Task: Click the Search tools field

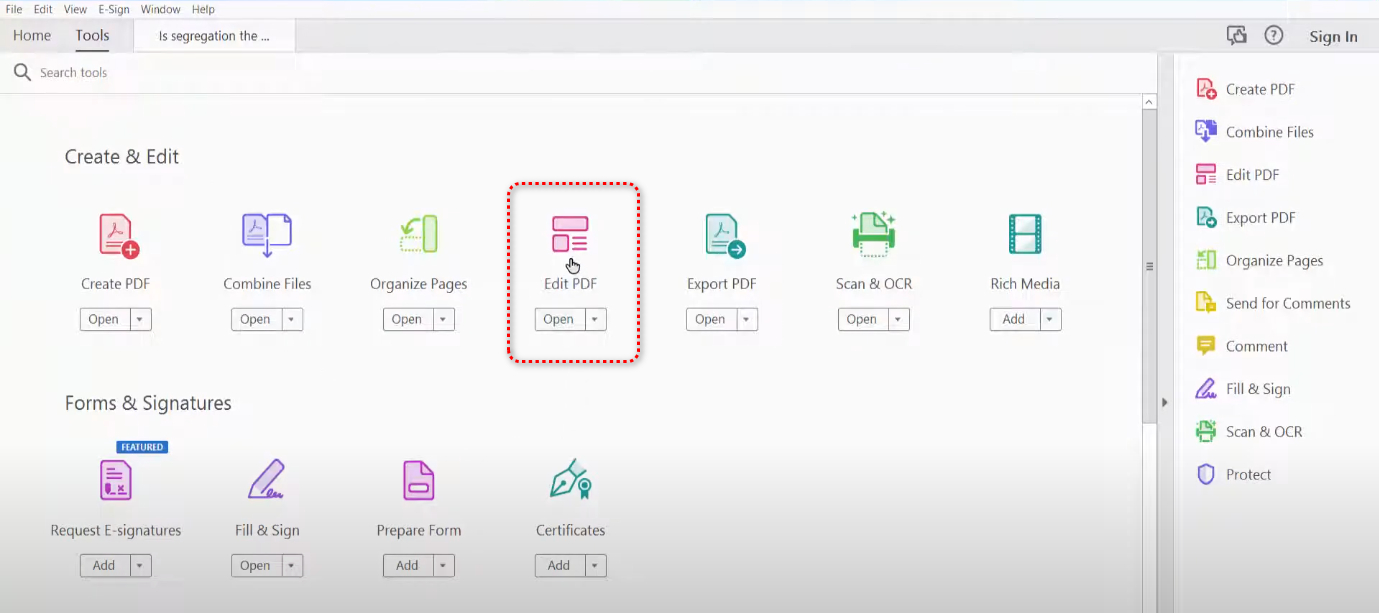Action: click(300, 73)
